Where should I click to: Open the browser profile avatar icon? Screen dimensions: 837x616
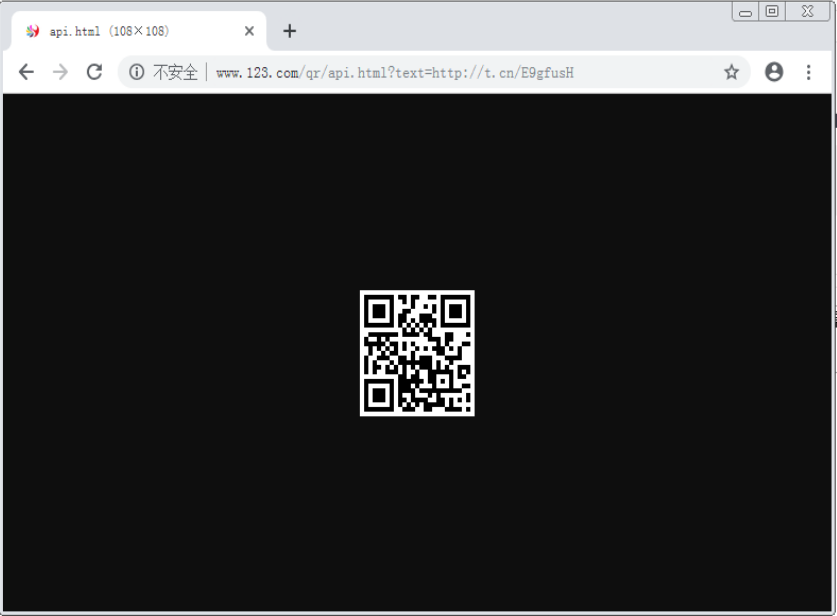tap(774, 71)
